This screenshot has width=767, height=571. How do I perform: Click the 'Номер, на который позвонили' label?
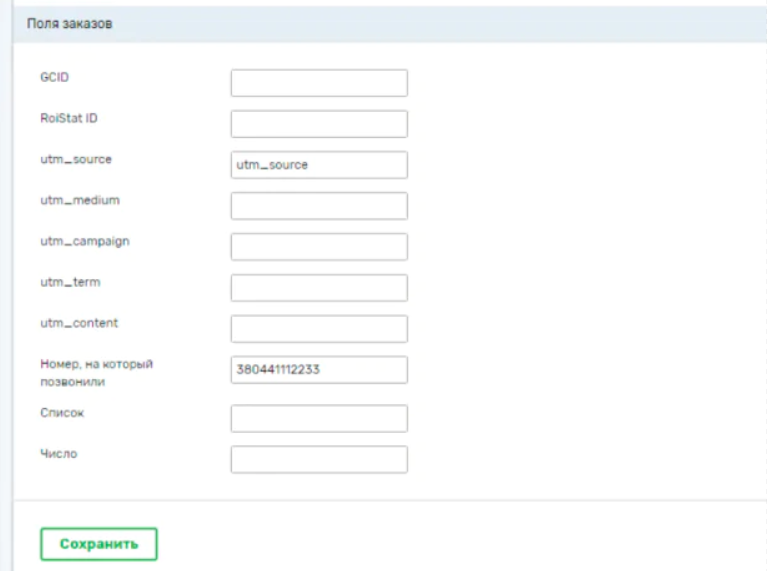[96, 372]
